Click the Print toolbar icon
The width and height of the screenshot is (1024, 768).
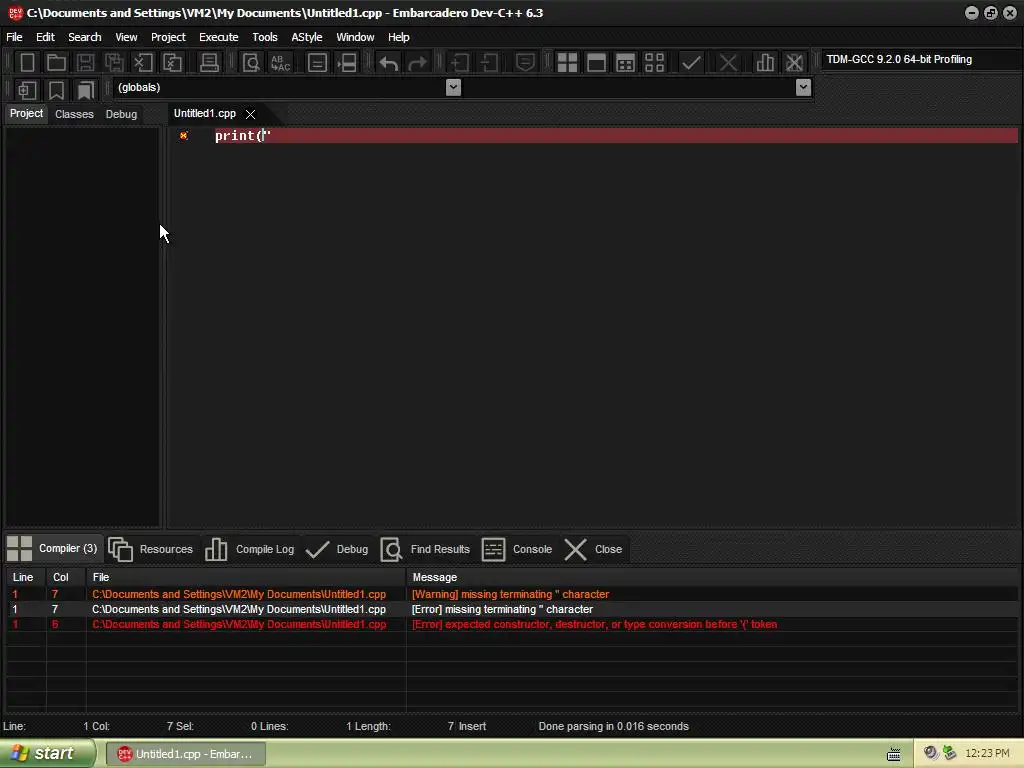click(209, 63)
